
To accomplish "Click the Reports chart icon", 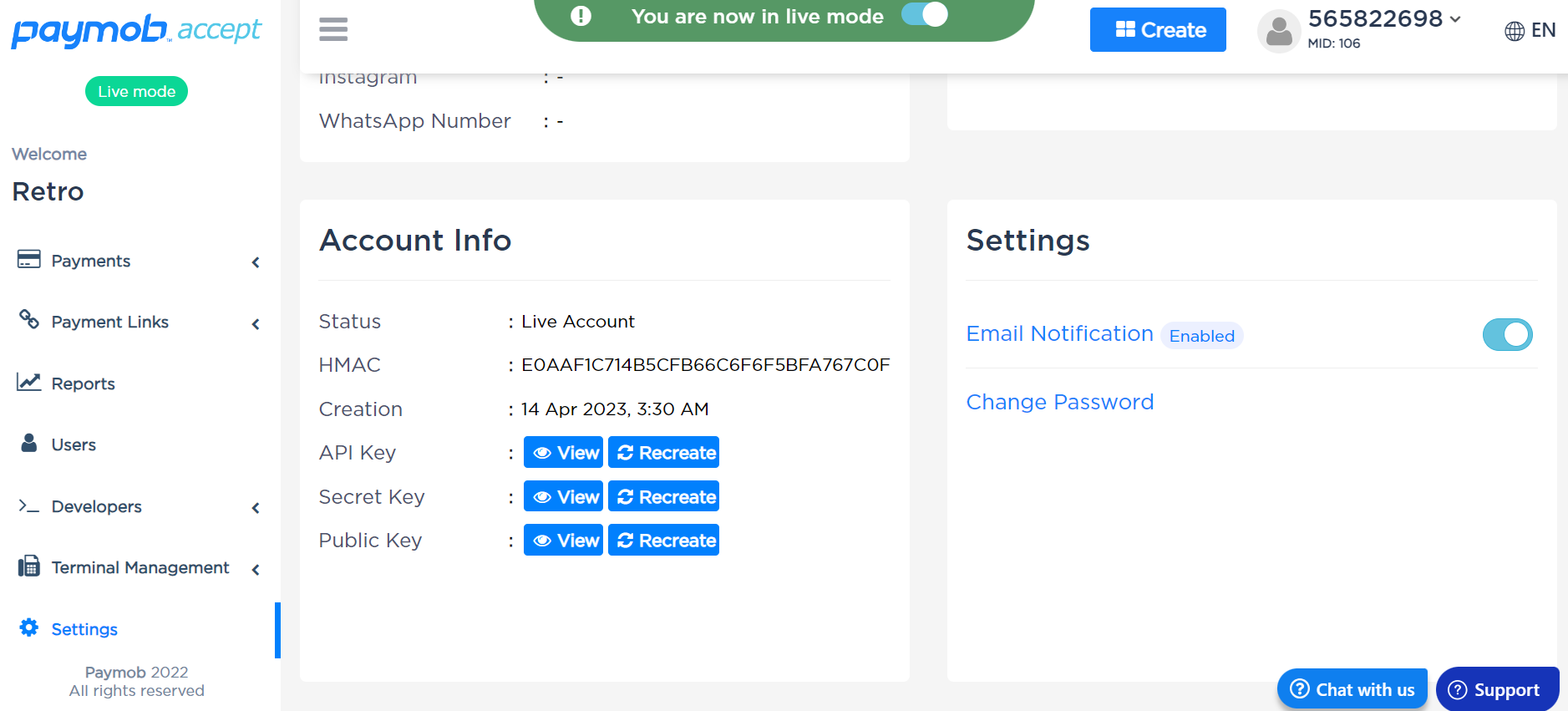I will 29,382.
